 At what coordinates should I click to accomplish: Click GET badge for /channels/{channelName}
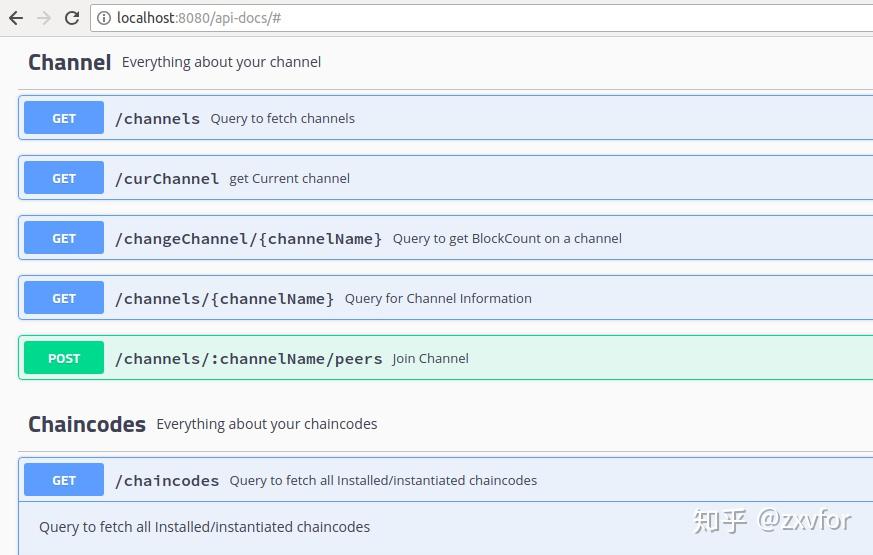tap(64, 298)
